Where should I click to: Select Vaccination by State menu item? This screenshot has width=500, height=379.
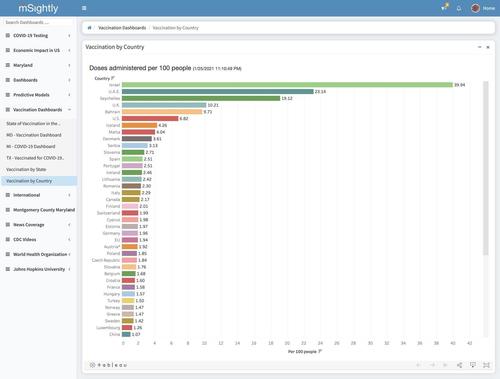(26, 169)
